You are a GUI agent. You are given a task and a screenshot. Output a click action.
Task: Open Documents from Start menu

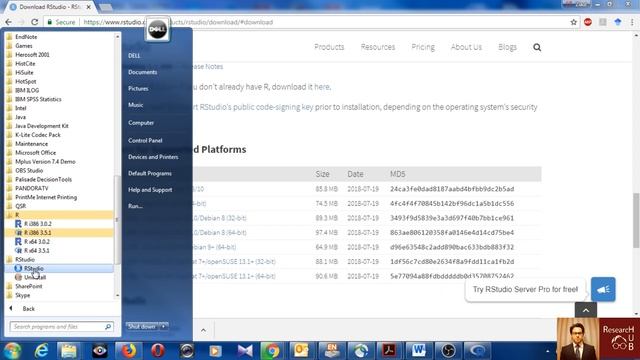click(142, 72)
